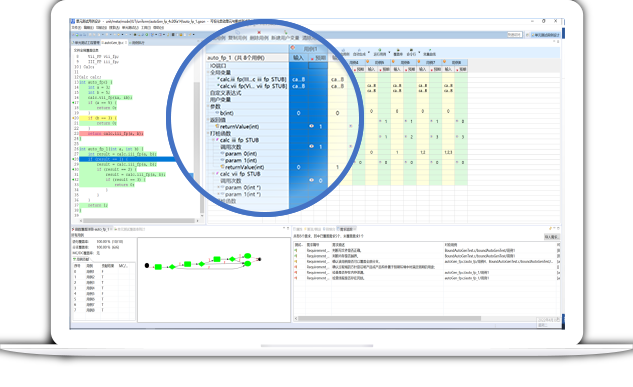
Task: Click yellow-highlighted line 'if (b == 3) {'
Action: coord(97,118)
